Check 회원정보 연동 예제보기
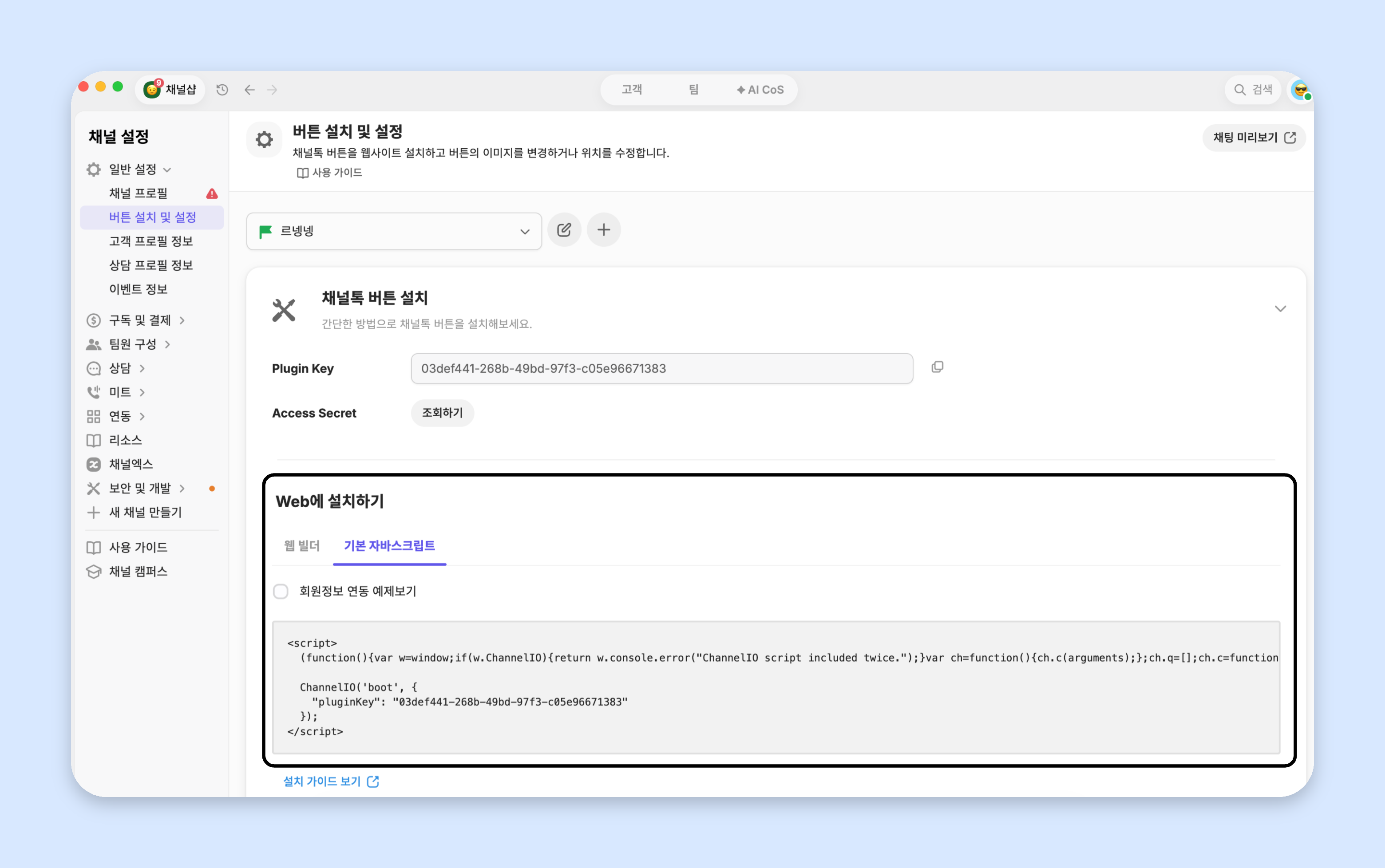The height and width of the screenshot is (868, 1385). (x=281, y=591)
